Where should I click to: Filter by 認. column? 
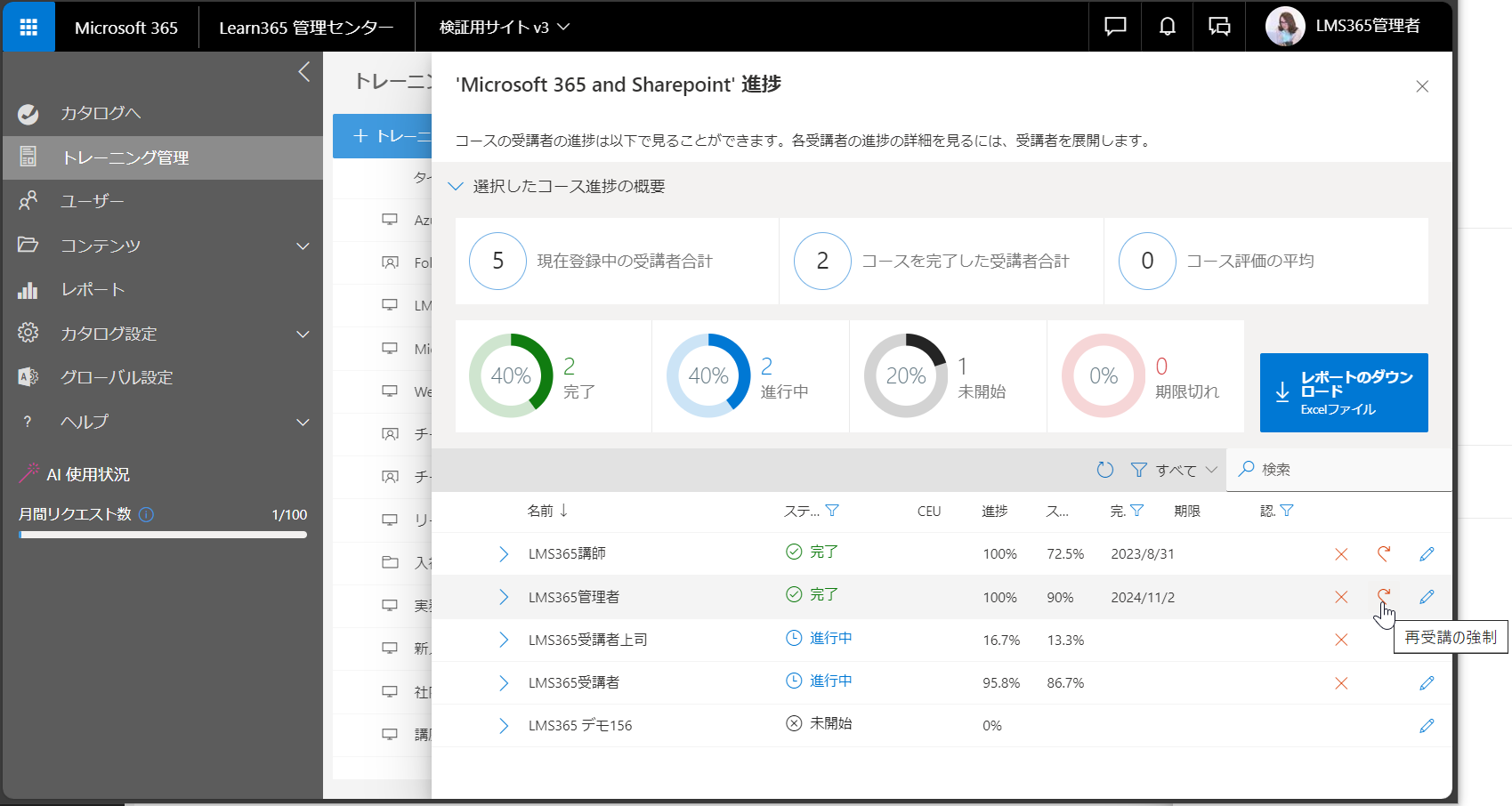pyautogui.click(x=1287, y=511)
